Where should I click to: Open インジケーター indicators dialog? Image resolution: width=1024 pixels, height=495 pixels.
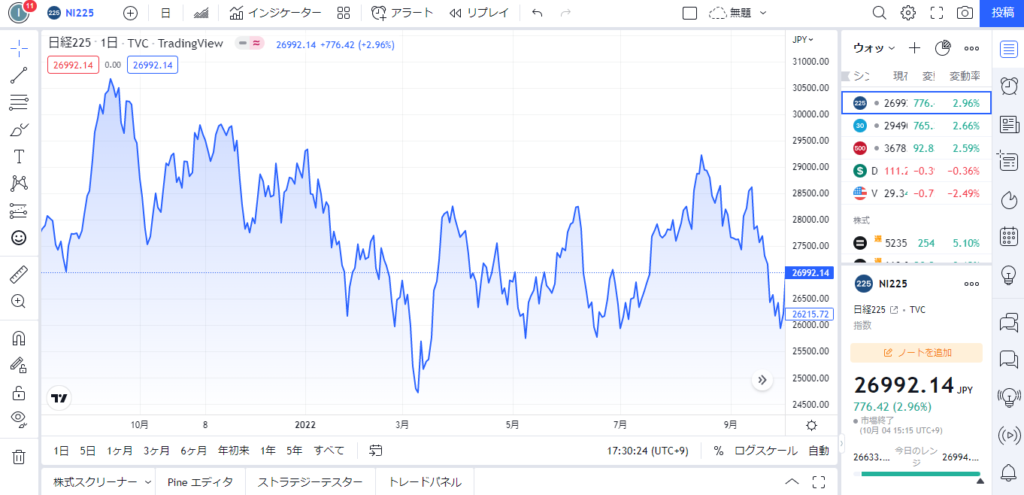tap(276, 12)
